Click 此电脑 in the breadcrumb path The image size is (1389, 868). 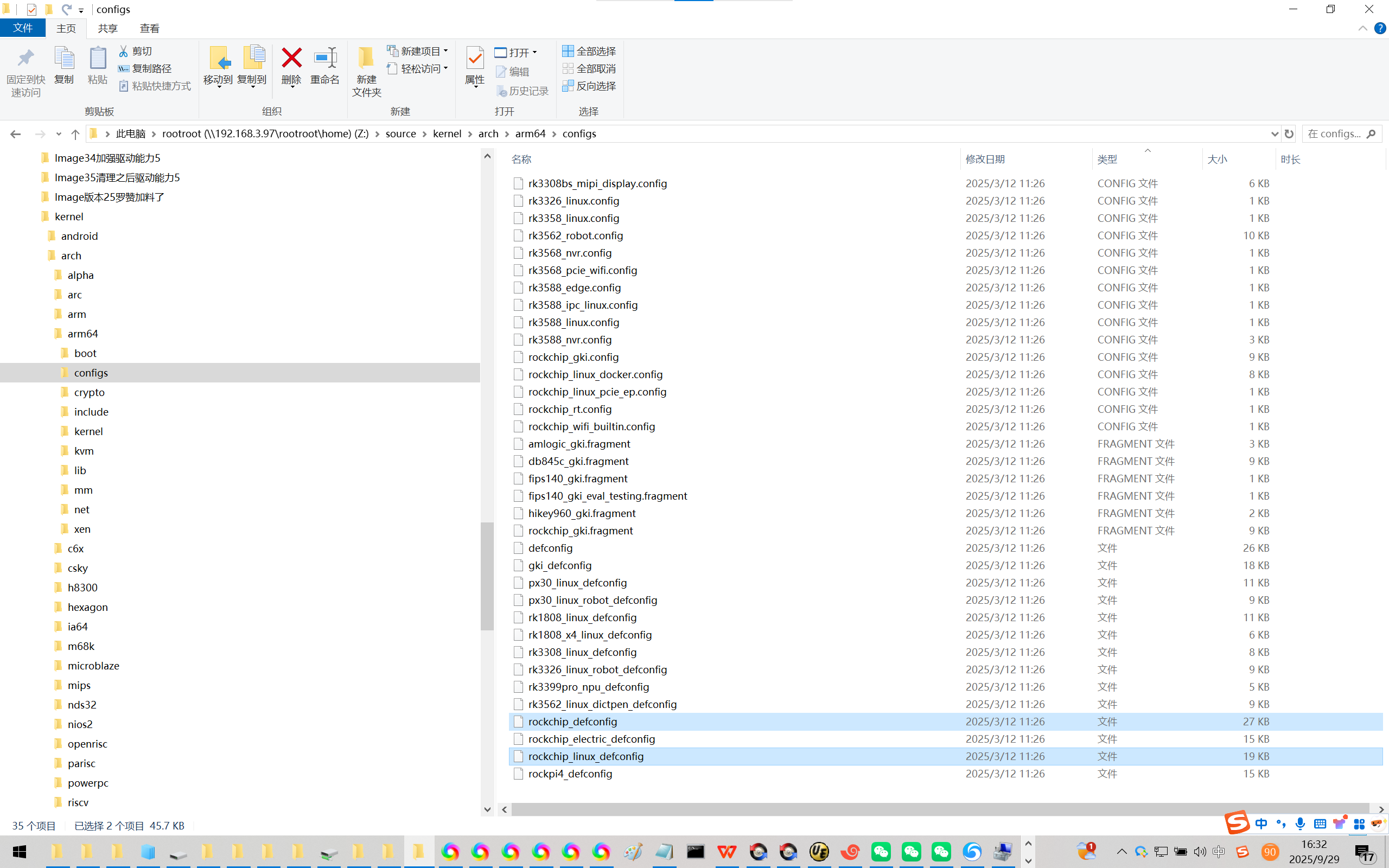coord(131,134)
